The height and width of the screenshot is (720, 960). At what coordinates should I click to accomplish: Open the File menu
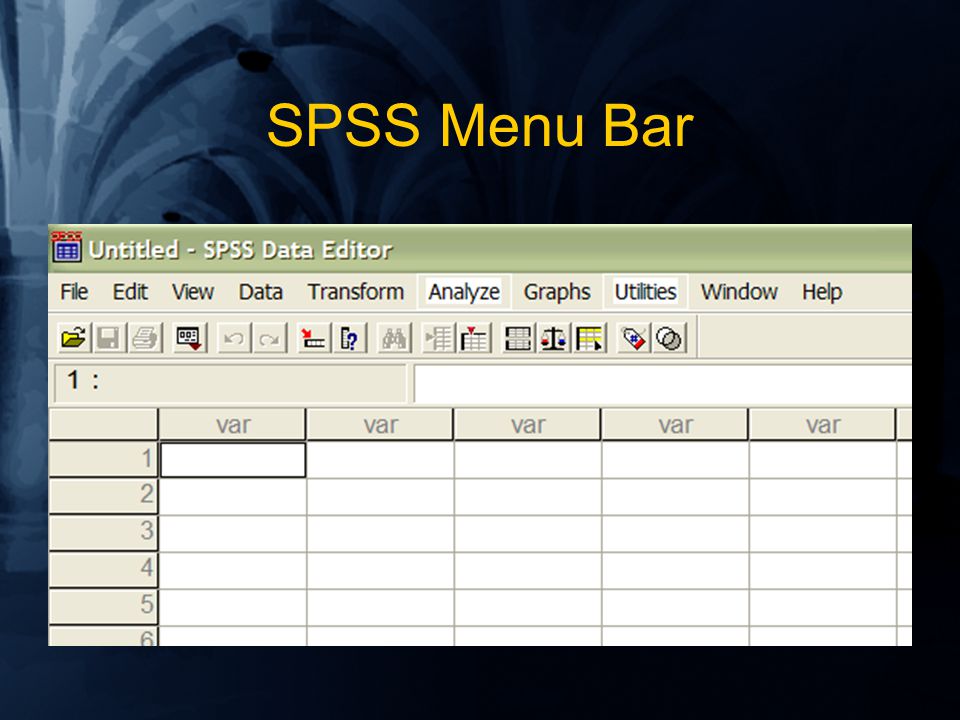[74, 292]
